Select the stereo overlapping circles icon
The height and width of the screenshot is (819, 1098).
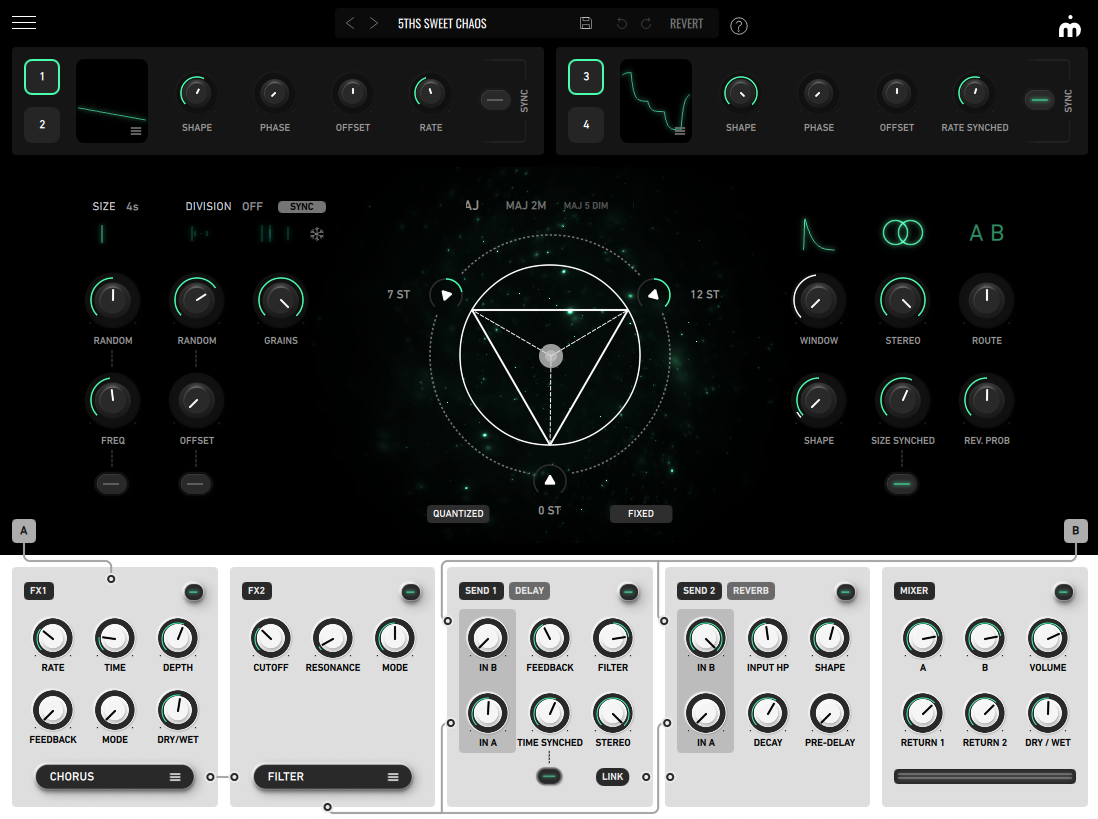pos(903,233)
